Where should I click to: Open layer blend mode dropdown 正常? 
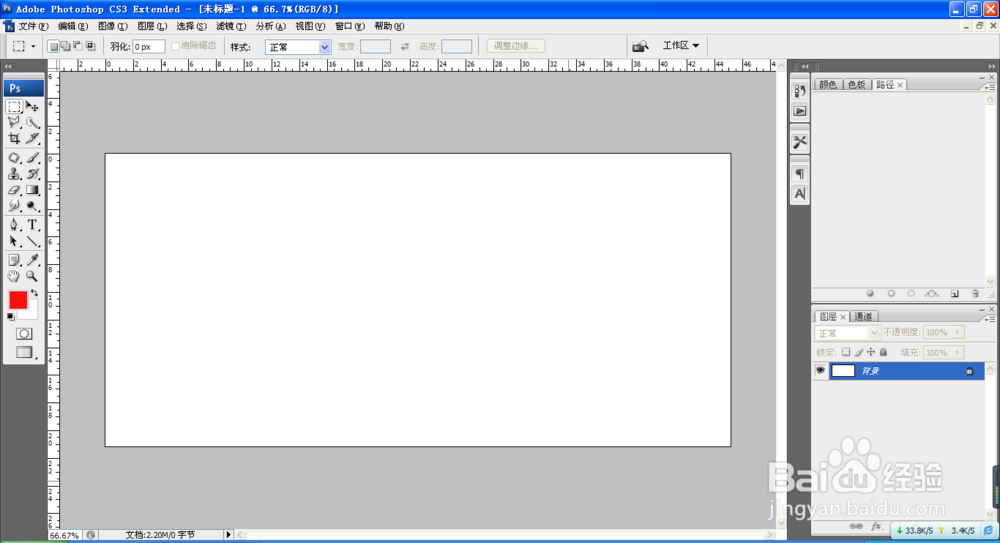point(848,333)
